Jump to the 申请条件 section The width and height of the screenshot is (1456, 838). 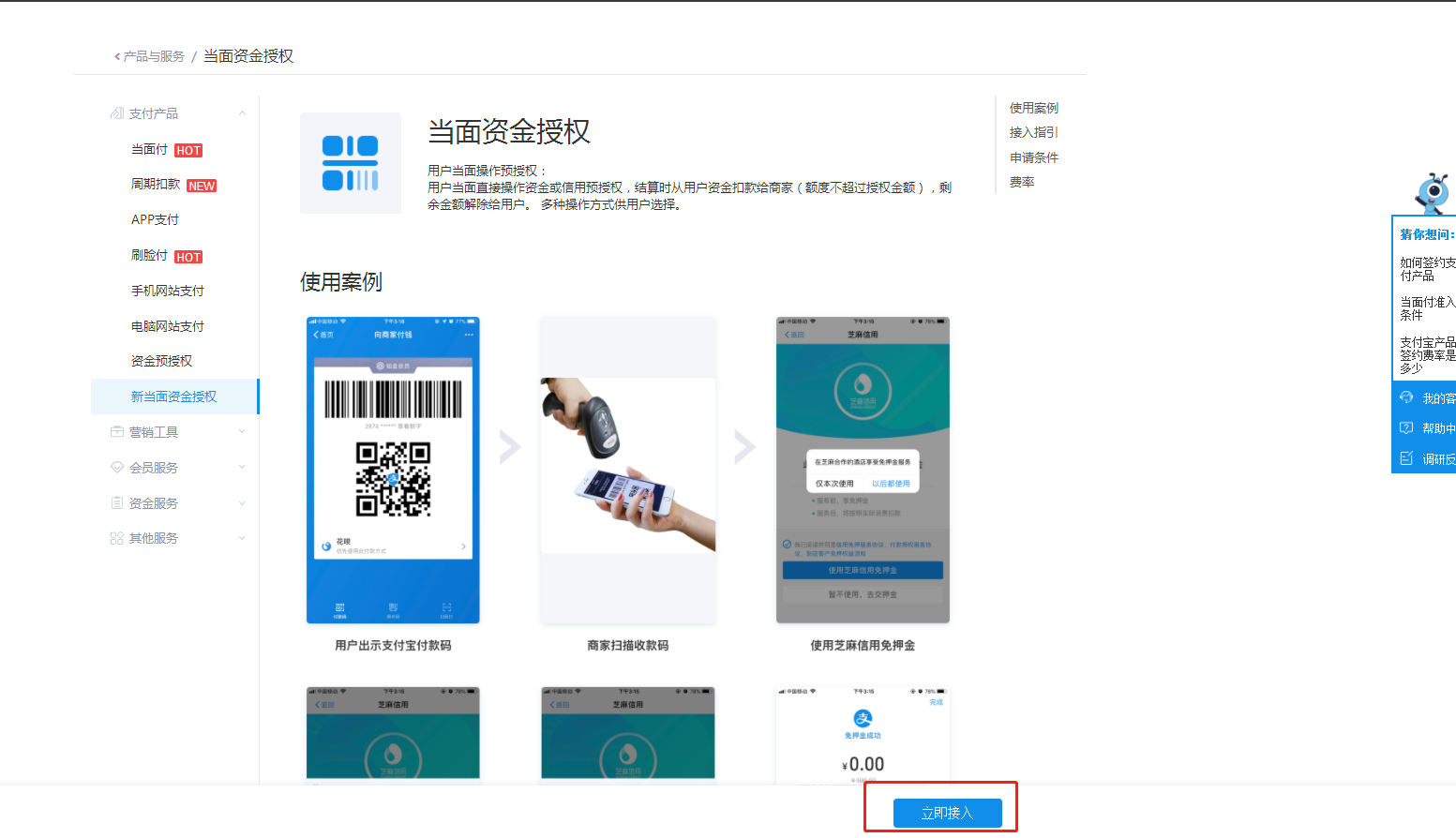tap(1034, 157)
